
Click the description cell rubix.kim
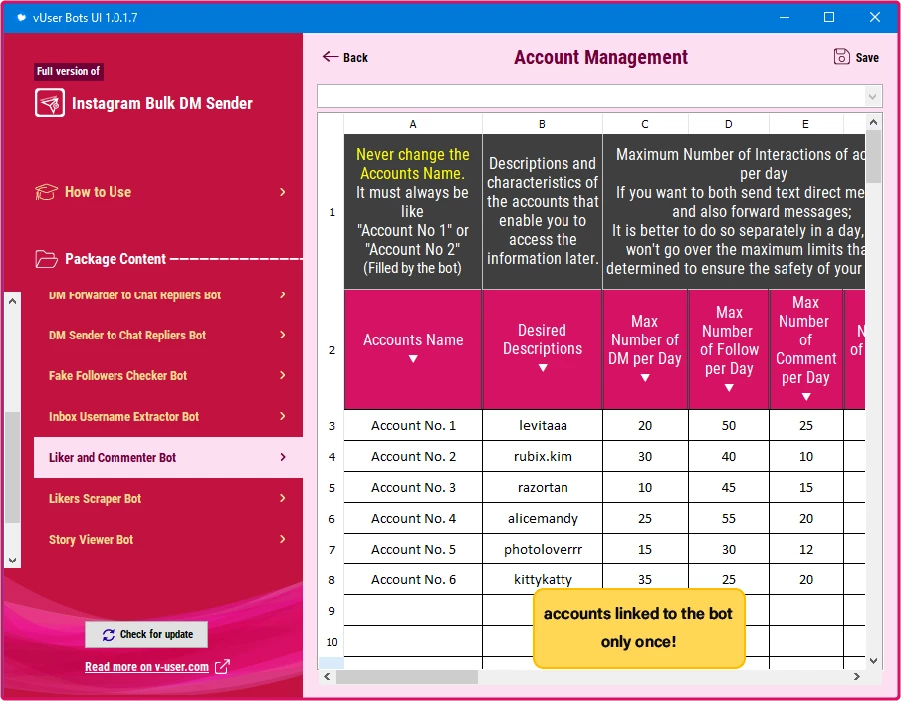(x=542, y=457)
